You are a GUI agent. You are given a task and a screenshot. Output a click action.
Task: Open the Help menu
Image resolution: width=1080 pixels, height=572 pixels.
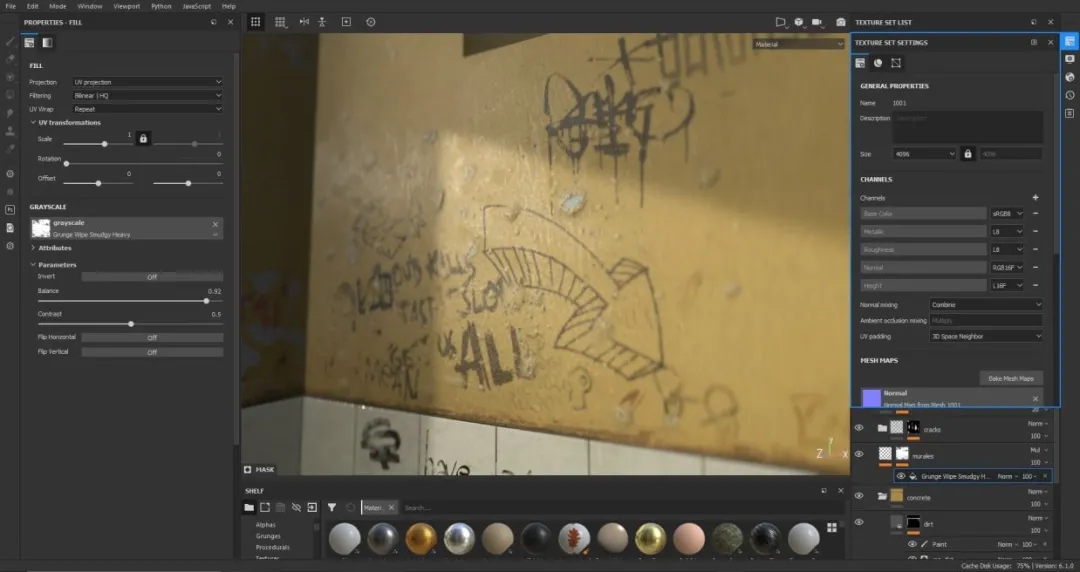[229, 6]
